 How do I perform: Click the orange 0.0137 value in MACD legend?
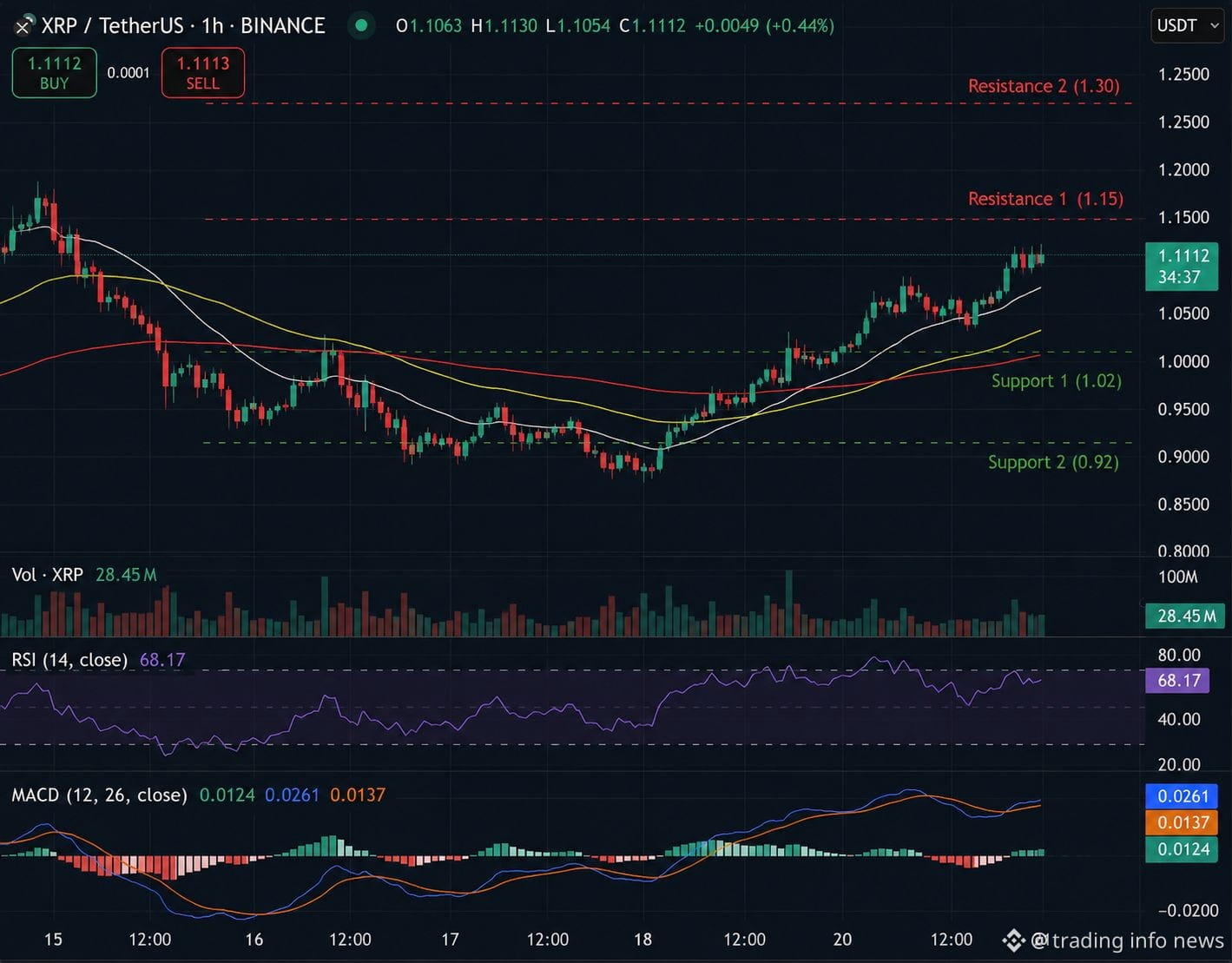point(358,795)
